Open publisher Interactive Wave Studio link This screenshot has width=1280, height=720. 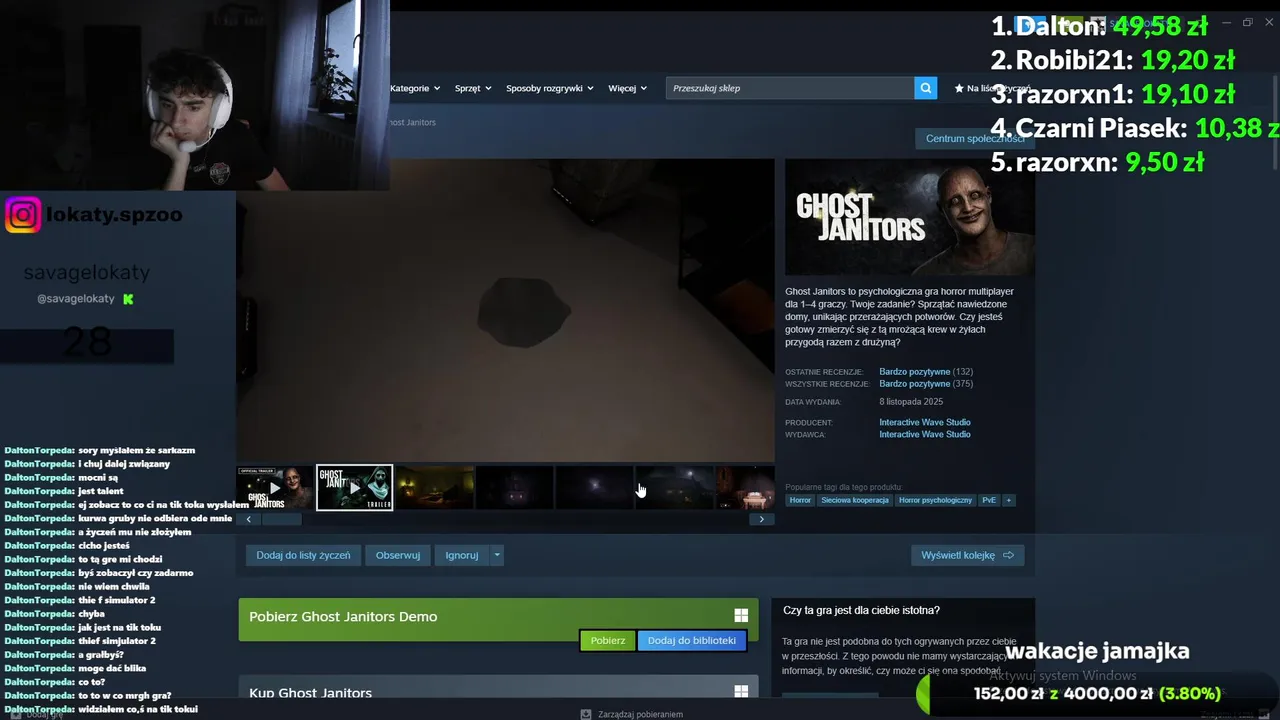pos(925,434)
